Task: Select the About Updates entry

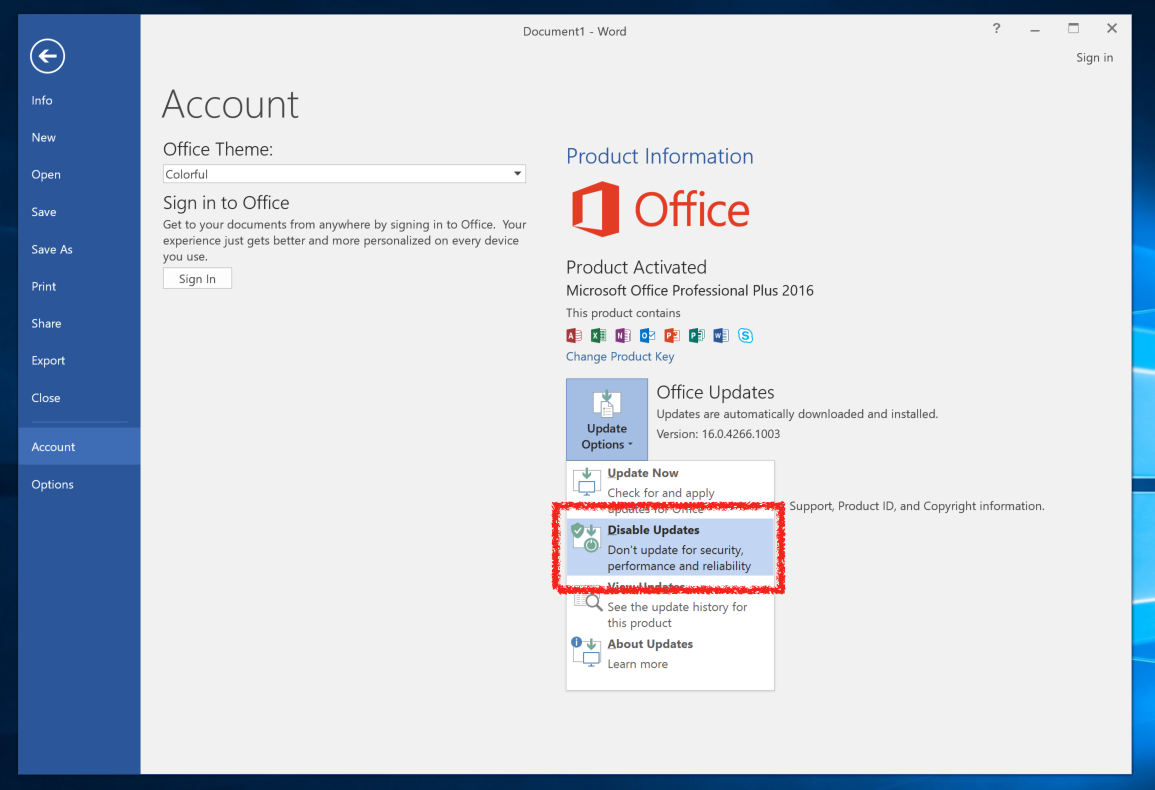Action: 670,653
